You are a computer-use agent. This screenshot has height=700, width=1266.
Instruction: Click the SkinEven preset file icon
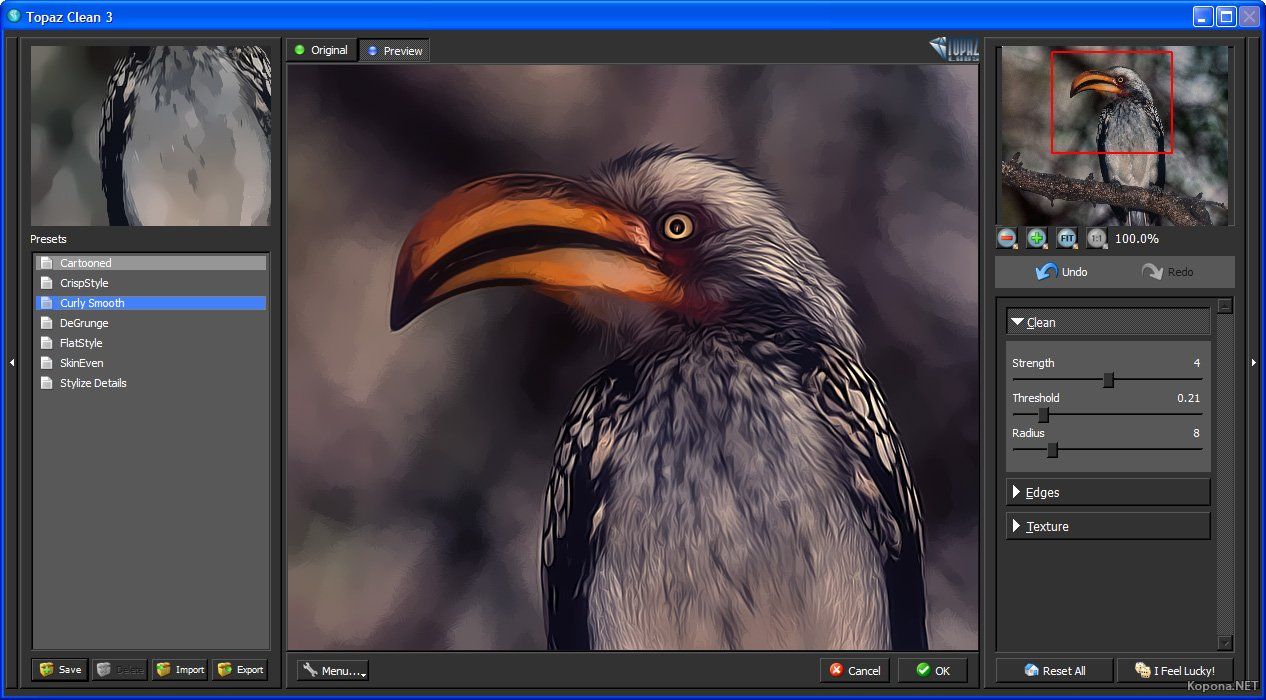46,363
